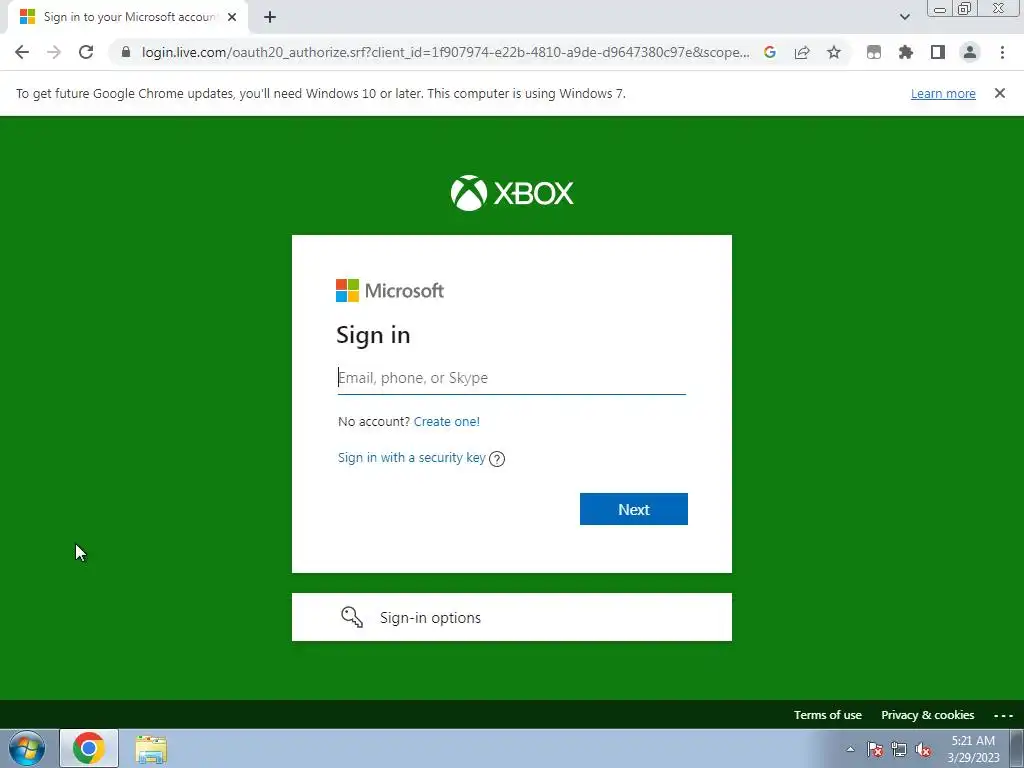1024x768 pixels.
Task: Select the Sign in to Microsoft account tab
Action: coord(129,18)
